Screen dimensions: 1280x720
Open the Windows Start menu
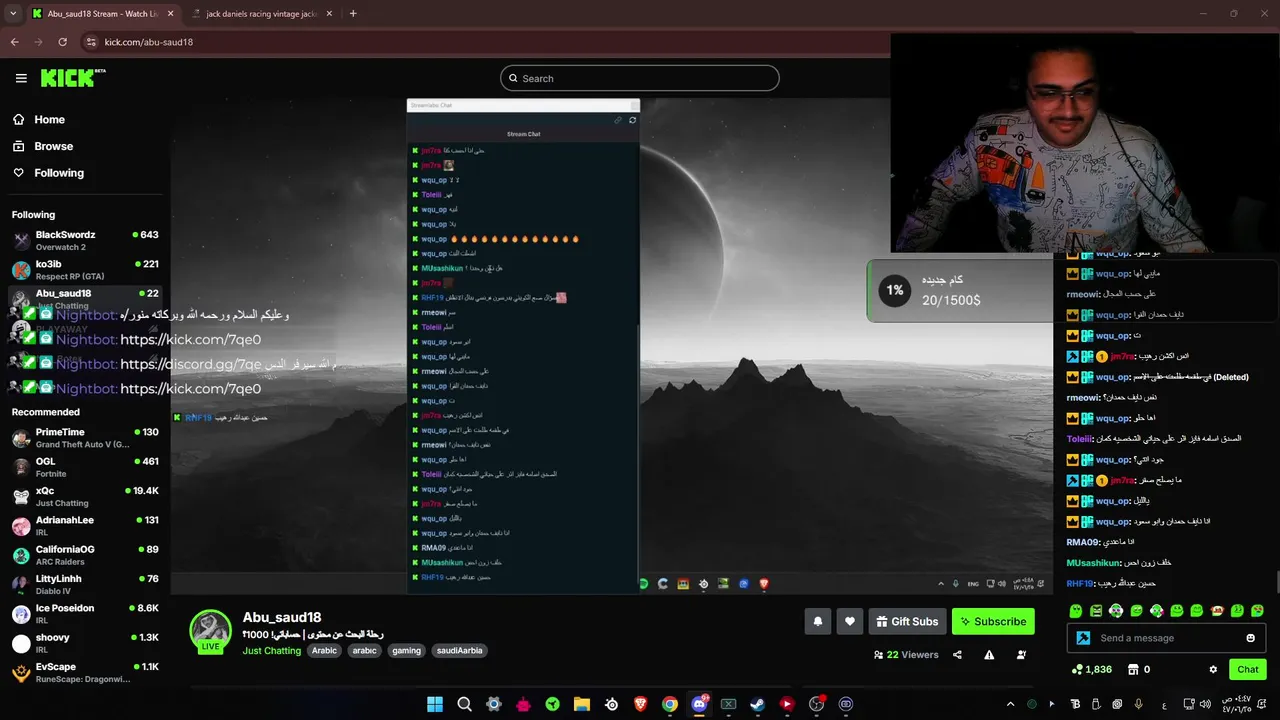tap(435, 704)
